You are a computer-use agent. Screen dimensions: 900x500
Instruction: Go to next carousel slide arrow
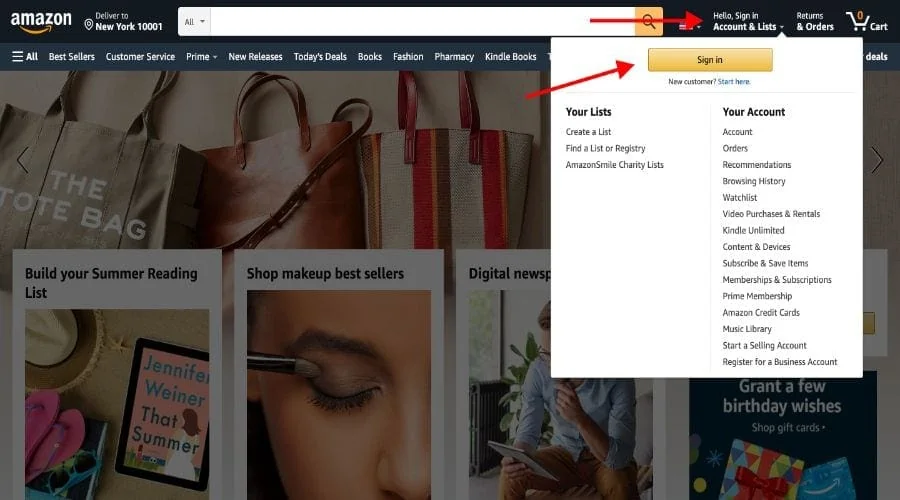click(x=877, y=160)
